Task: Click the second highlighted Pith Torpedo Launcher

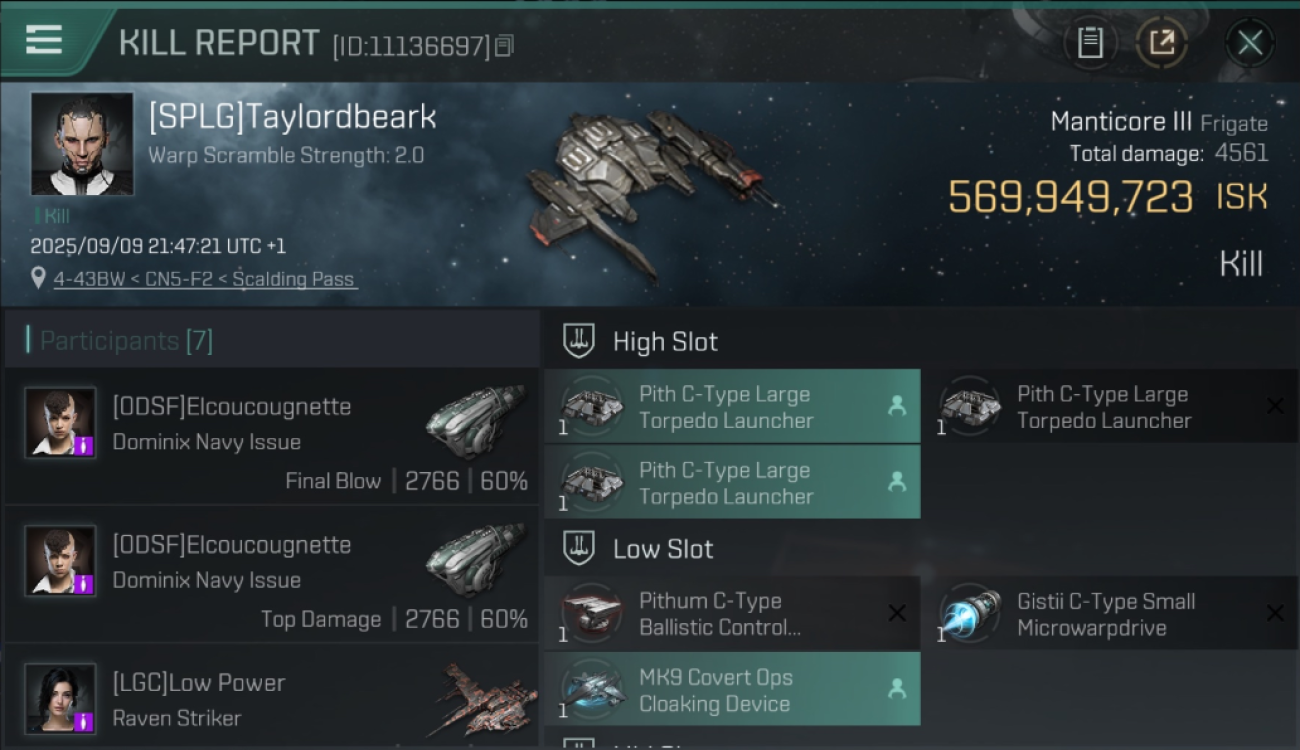Action: (732, 482)
